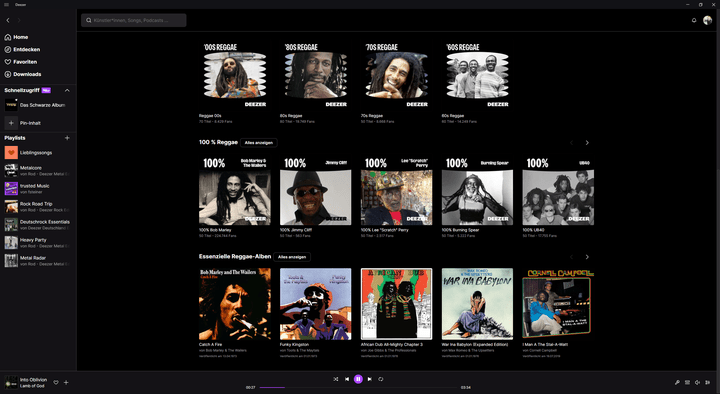
Task: Skip to the previous track
Action: click(347, 379)
